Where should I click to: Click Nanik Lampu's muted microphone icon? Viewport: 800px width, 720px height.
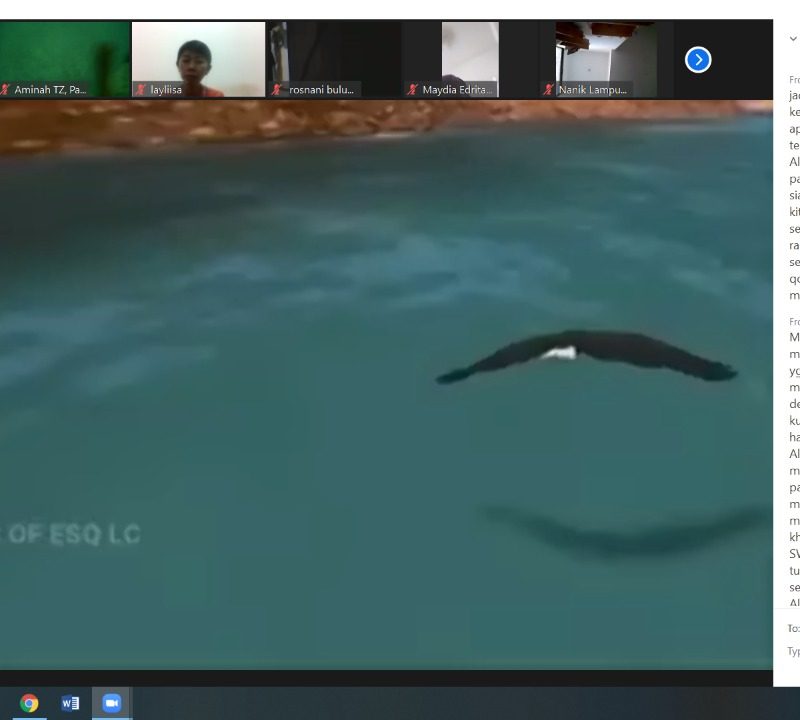[548, 90]
